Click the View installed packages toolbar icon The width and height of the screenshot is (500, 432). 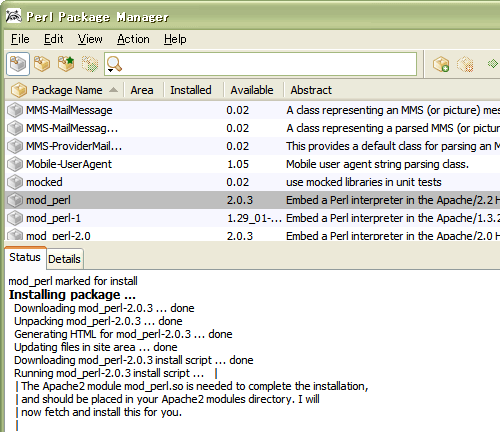(42, 64)
